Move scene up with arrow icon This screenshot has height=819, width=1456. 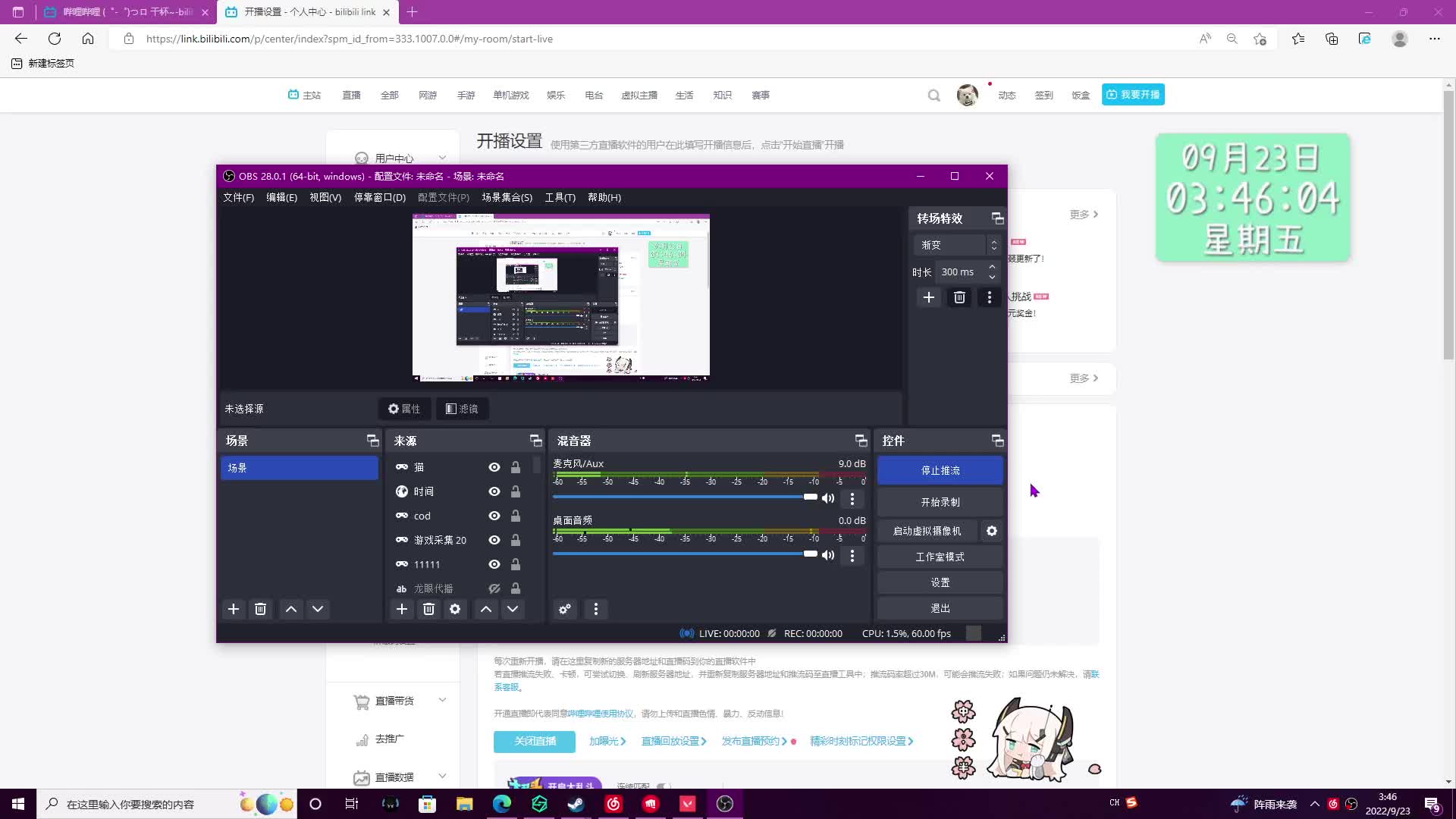291,609
